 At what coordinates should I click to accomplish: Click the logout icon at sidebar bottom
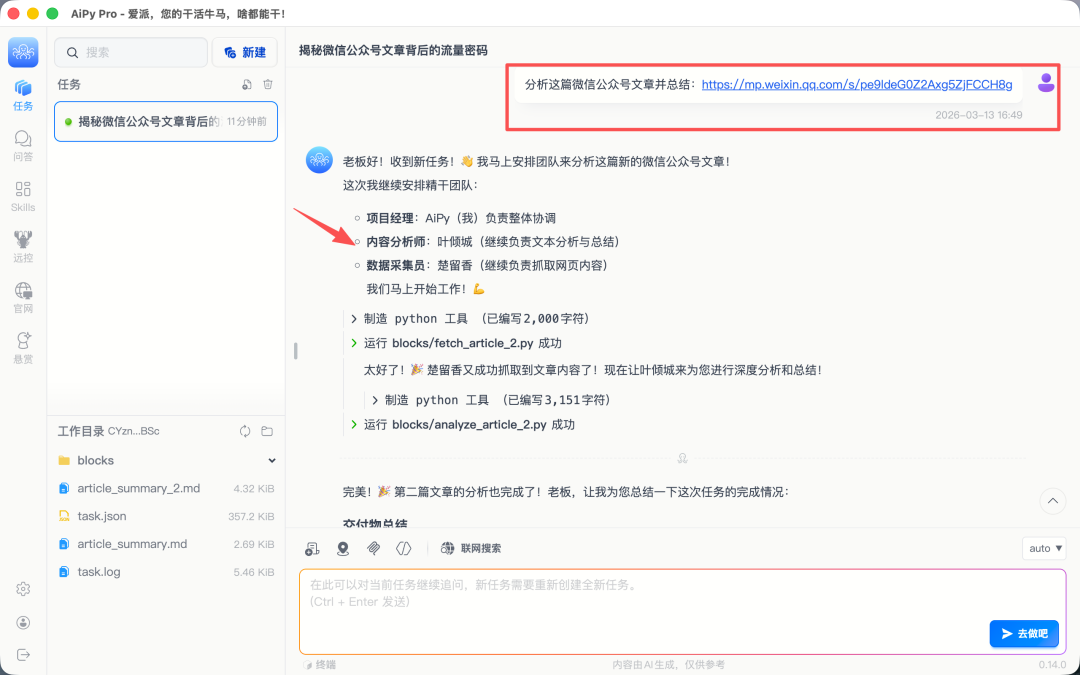point(23,654)
